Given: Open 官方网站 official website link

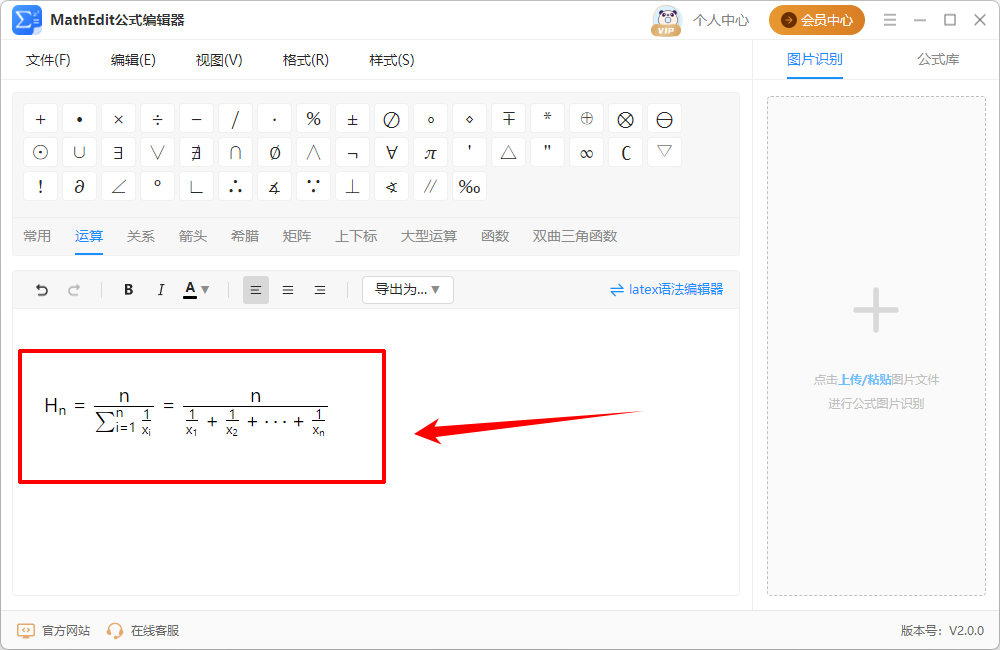Looking at the screenshot, I should pyautogui.click(x=54, y=631).
